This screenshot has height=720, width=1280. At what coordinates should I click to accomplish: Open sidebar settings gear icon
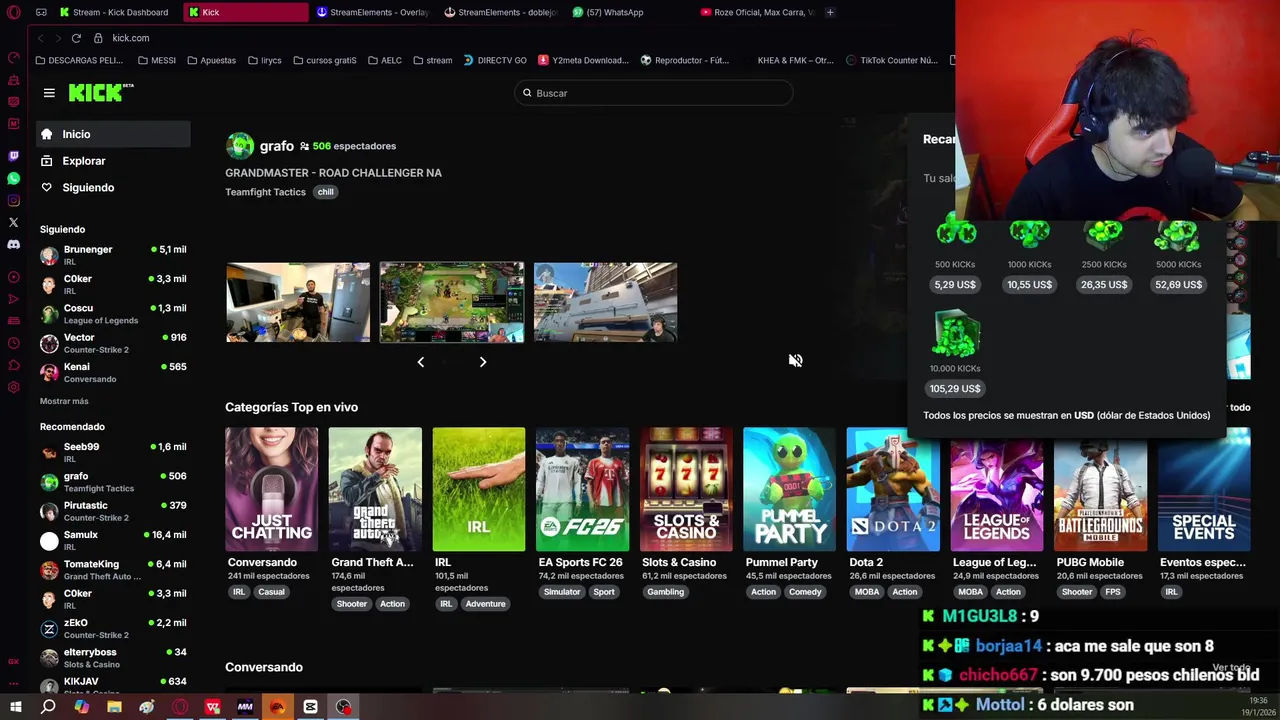[x=13, y=387]
